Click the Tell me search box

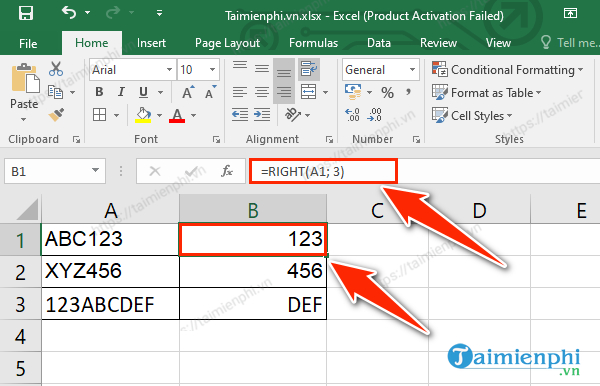click(570, 42)
